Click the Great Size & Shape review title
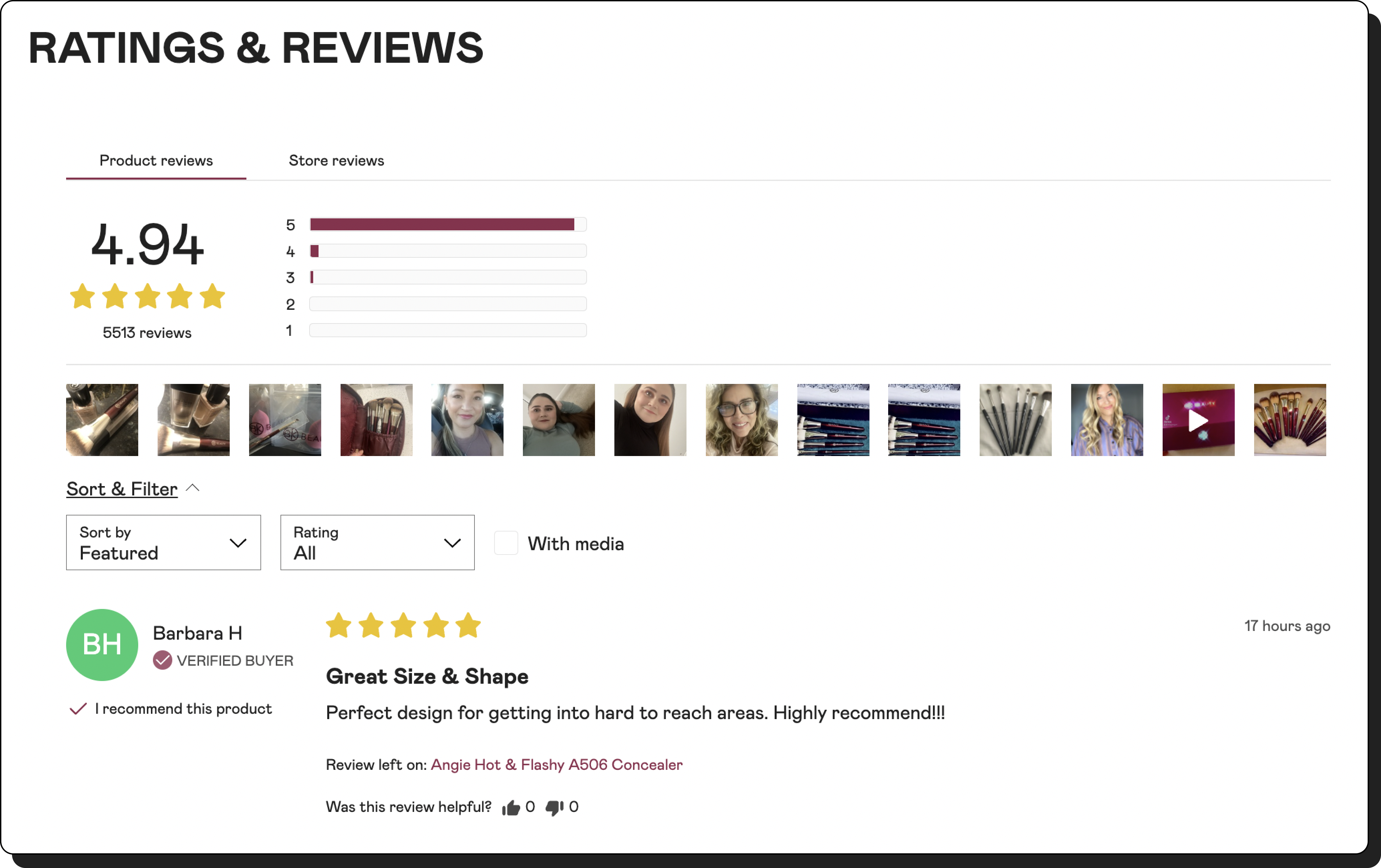 (x=427, y=676)
